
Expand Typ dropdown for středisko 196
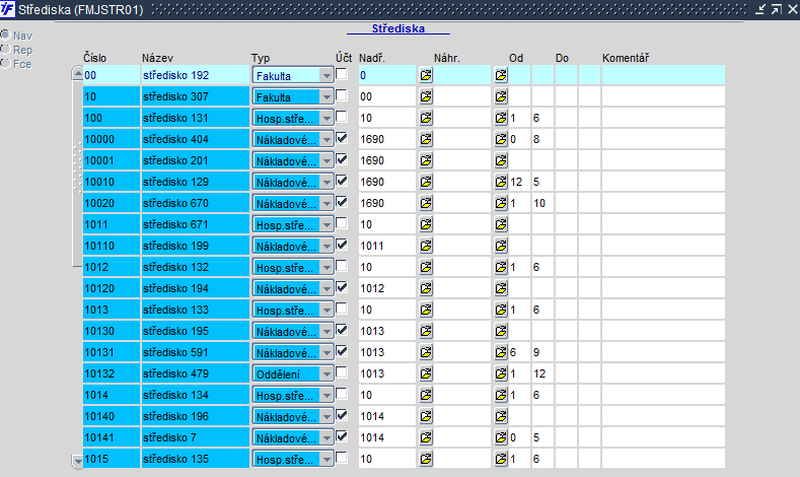pos(327,417)
